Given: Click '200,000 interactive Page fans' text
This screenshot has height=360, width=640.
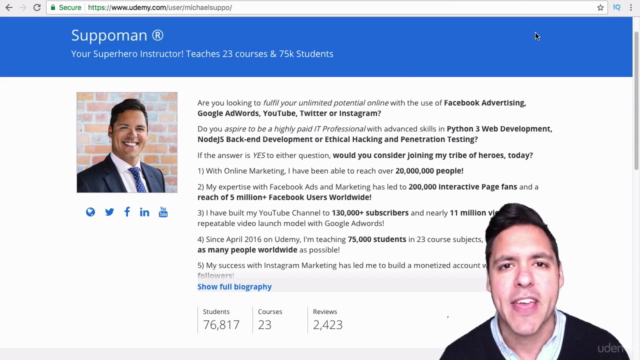Looking at the screenshot, I should (x=463, y=187).
